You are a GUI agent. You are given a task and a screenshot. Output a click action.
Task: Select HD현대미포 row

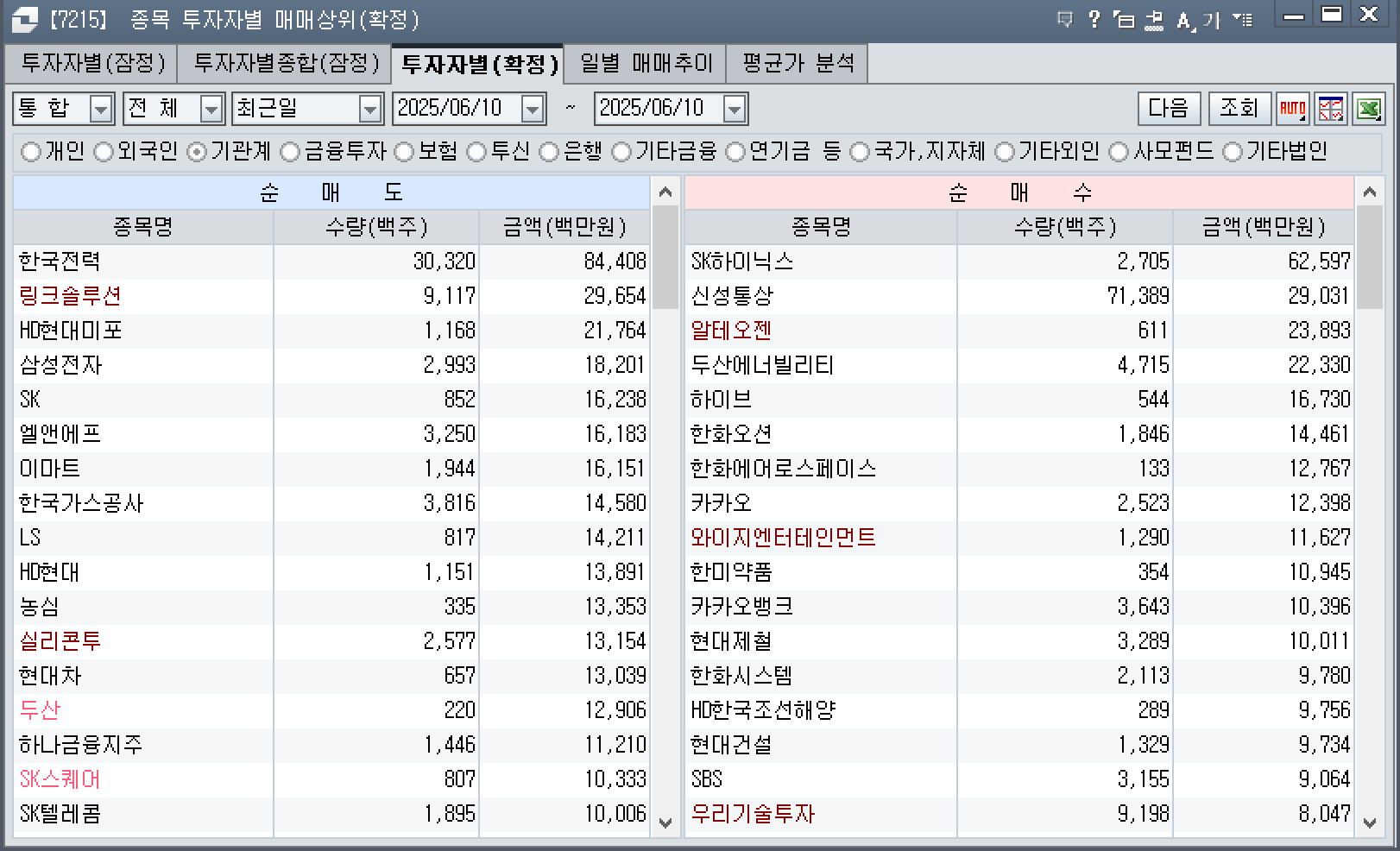[331, 331]
